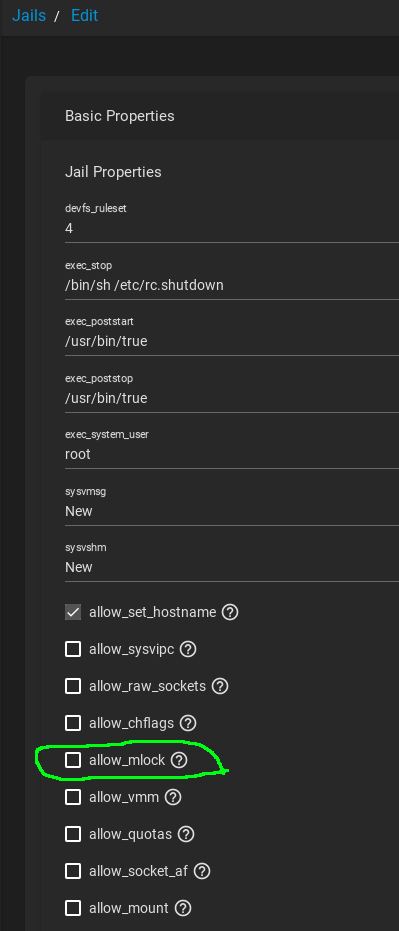Enable allow_mount checkbox

tap(73, 908)
